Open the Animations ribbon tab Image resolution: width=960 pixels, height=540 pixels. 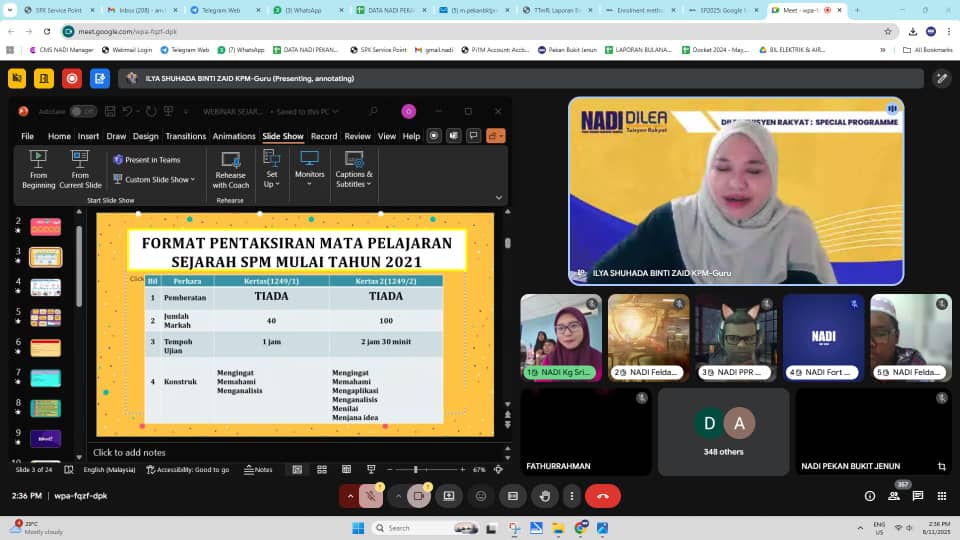(234, 136)
